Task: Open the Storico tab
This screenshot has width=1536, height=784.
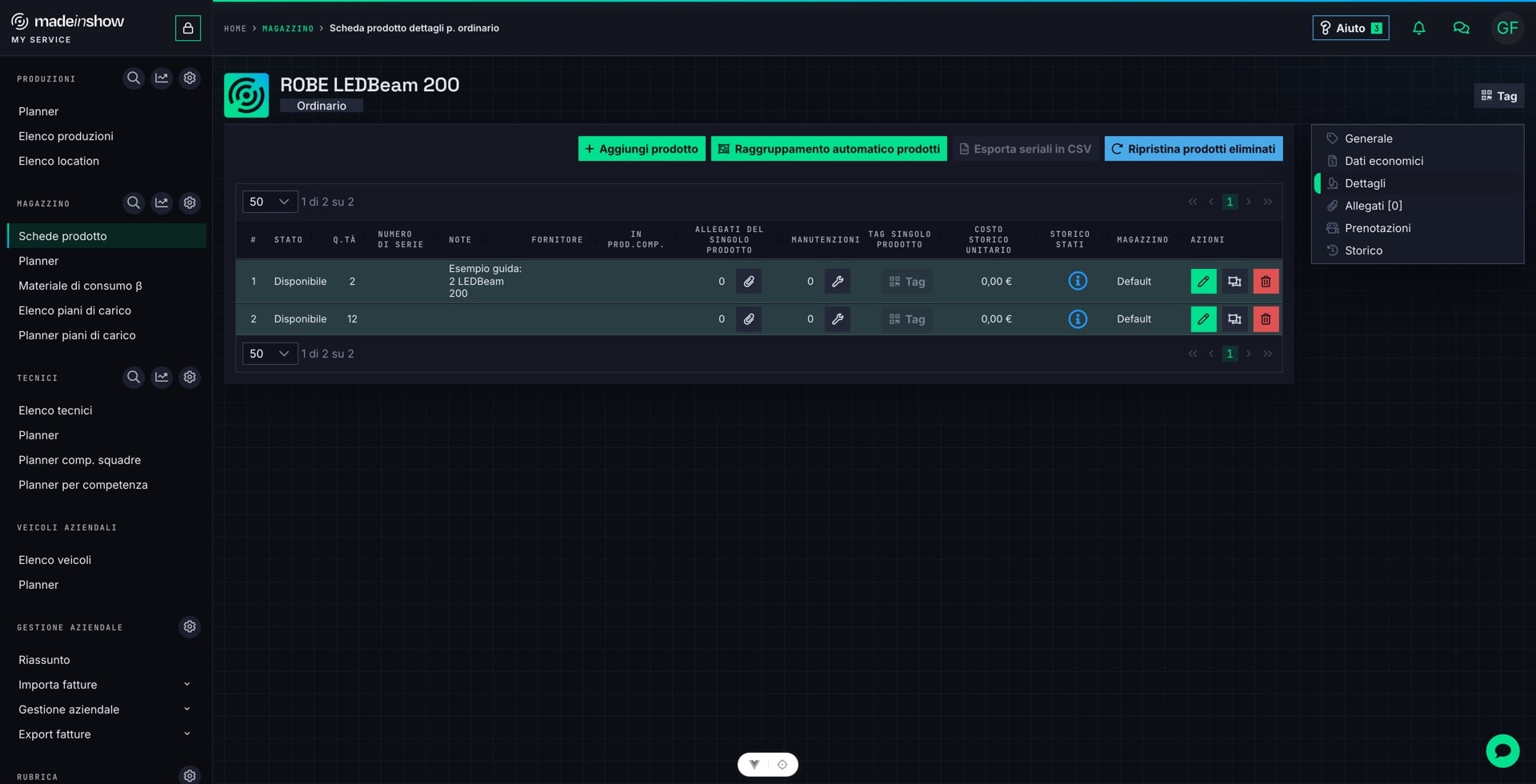Action: 1418,250
